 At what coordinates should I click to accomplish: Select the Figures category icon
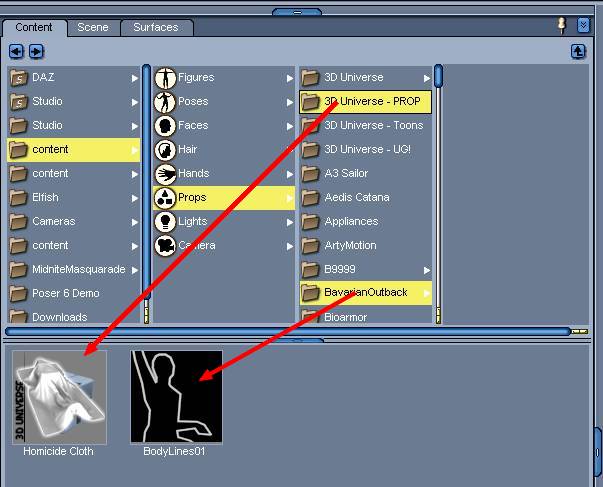click(165, 78)
